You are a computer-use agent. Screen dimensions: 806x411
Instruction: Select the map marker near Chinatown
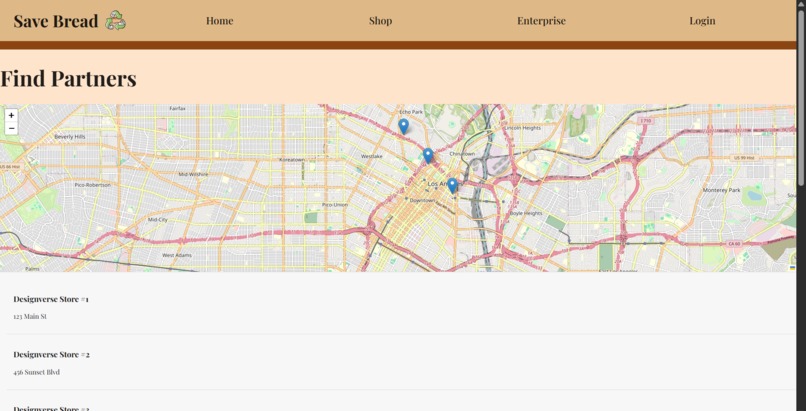[x=428, y=156]
